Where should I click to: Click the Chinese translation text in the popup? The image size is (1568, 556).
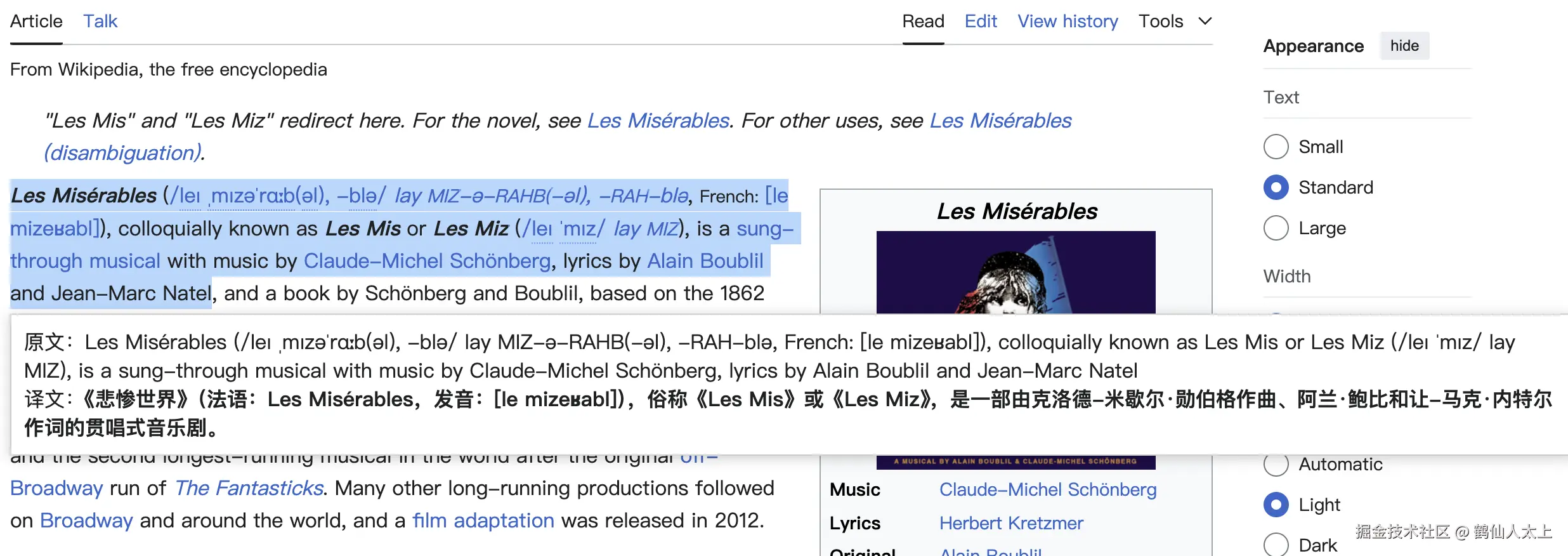(x=788, y=413)
